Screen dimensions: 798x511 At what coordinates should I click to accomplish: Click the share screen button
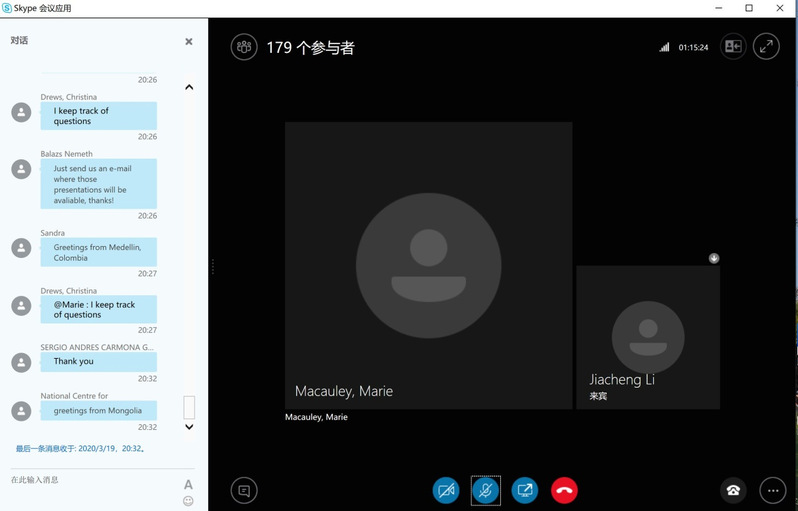[x=525, y=490]
